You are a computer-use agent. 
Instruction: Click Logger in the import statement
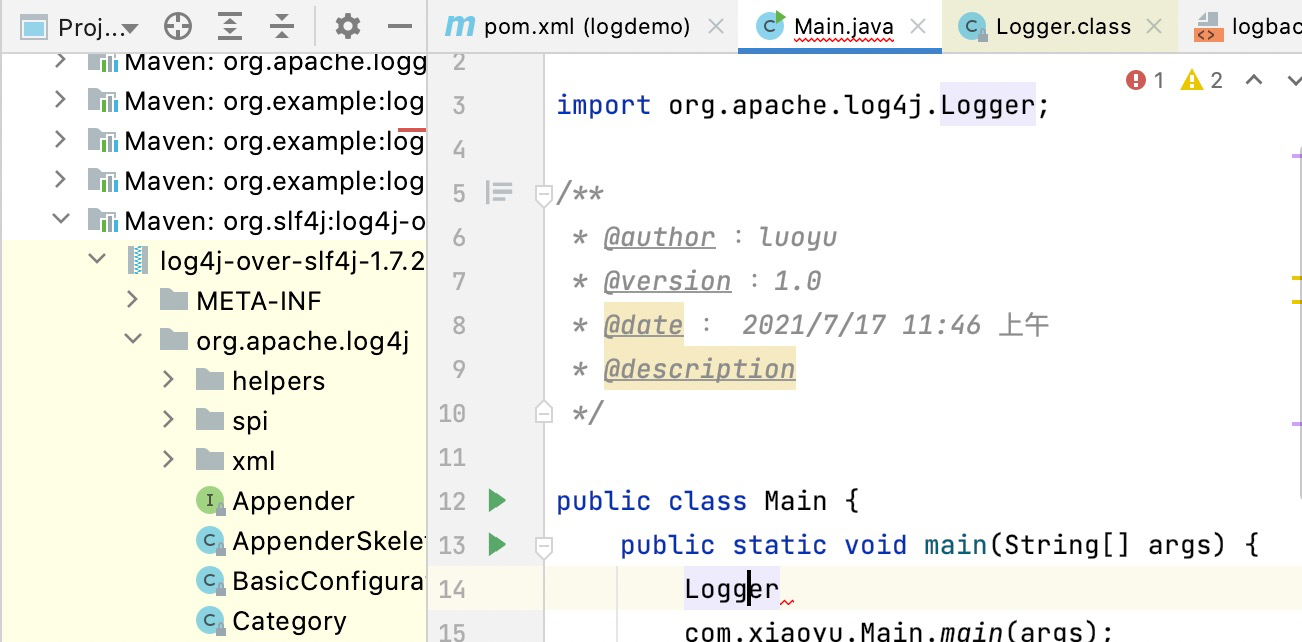coord(988,105)
